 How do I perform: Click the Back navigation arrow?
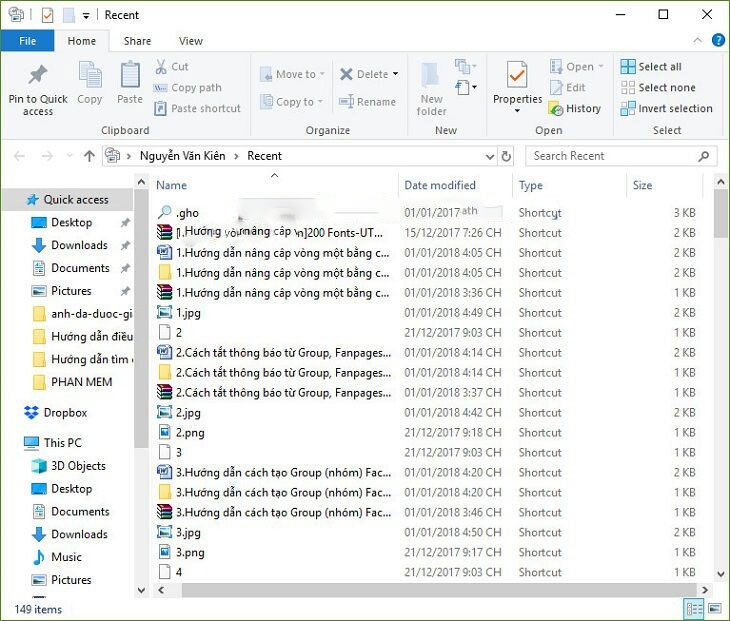20,156
